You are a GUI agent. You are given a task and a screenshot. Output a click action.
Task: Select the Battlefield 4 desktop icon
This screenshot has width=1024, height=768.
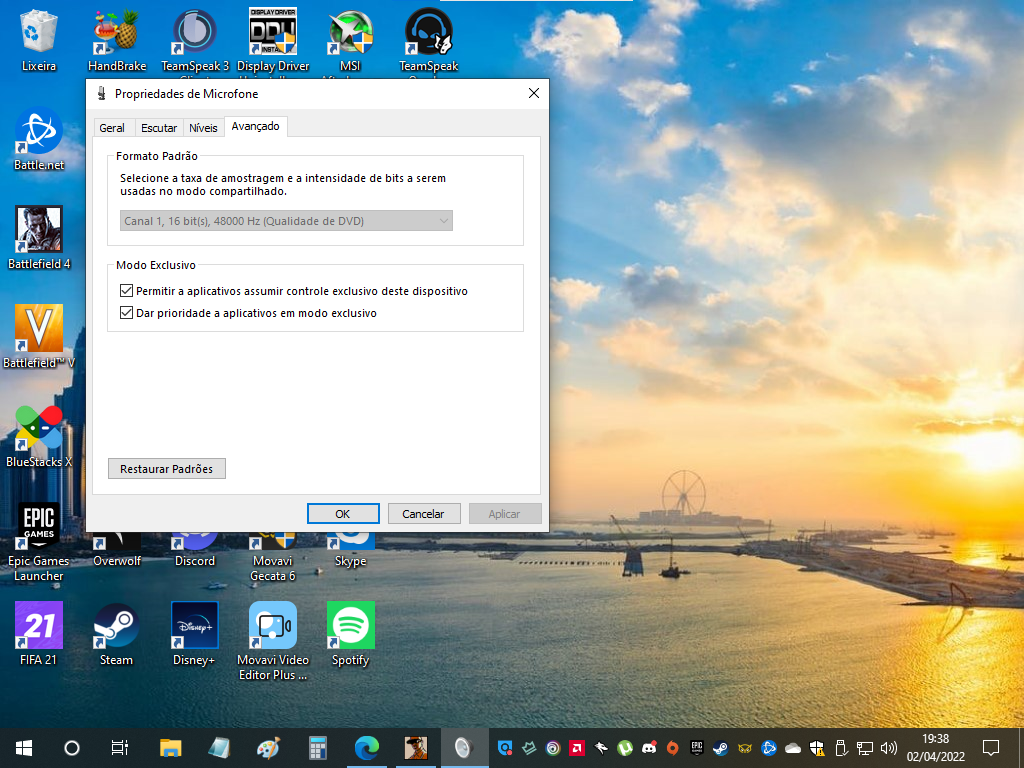39,238
